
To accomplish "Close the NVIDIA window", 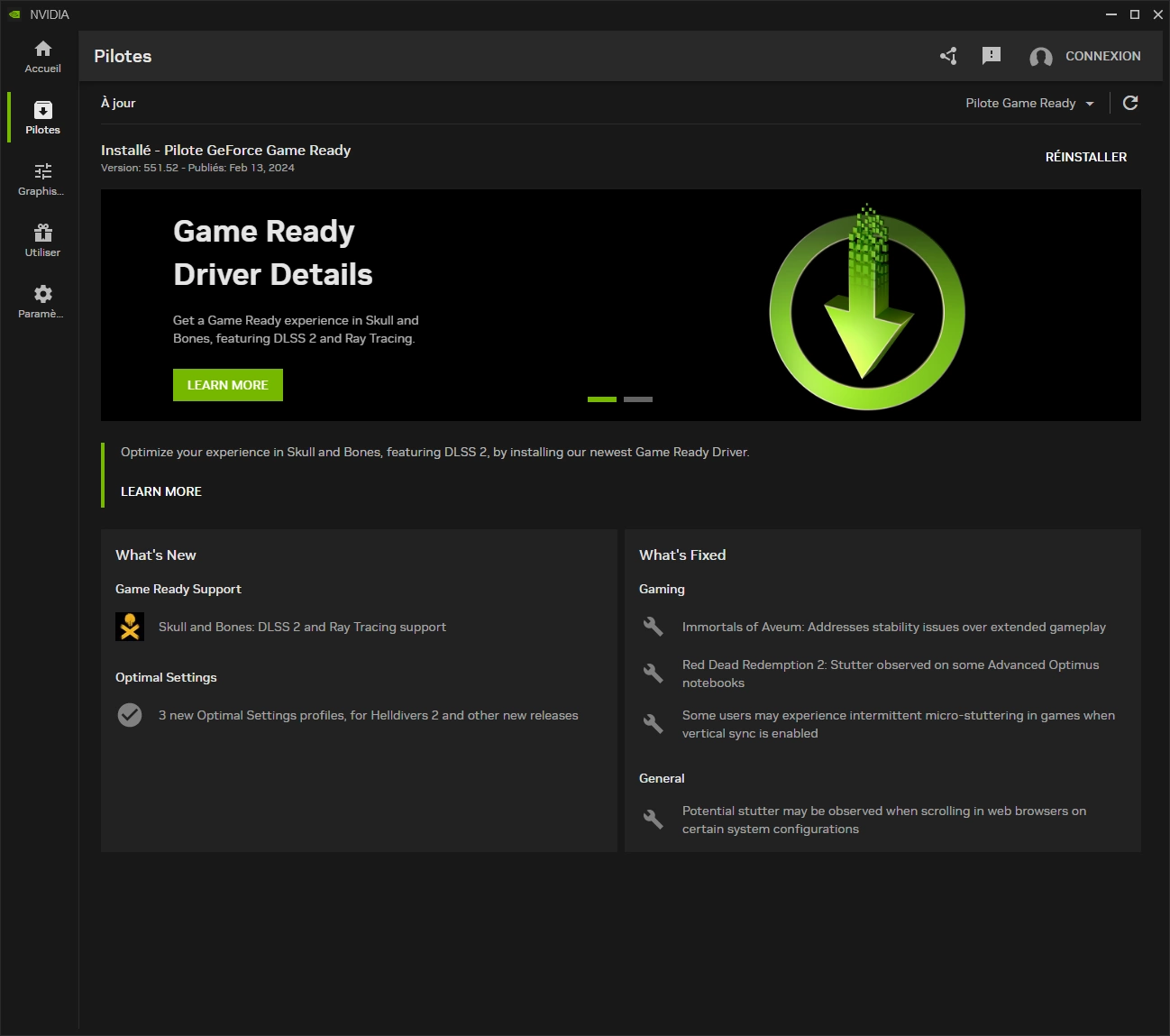I will pos(1158,14).
